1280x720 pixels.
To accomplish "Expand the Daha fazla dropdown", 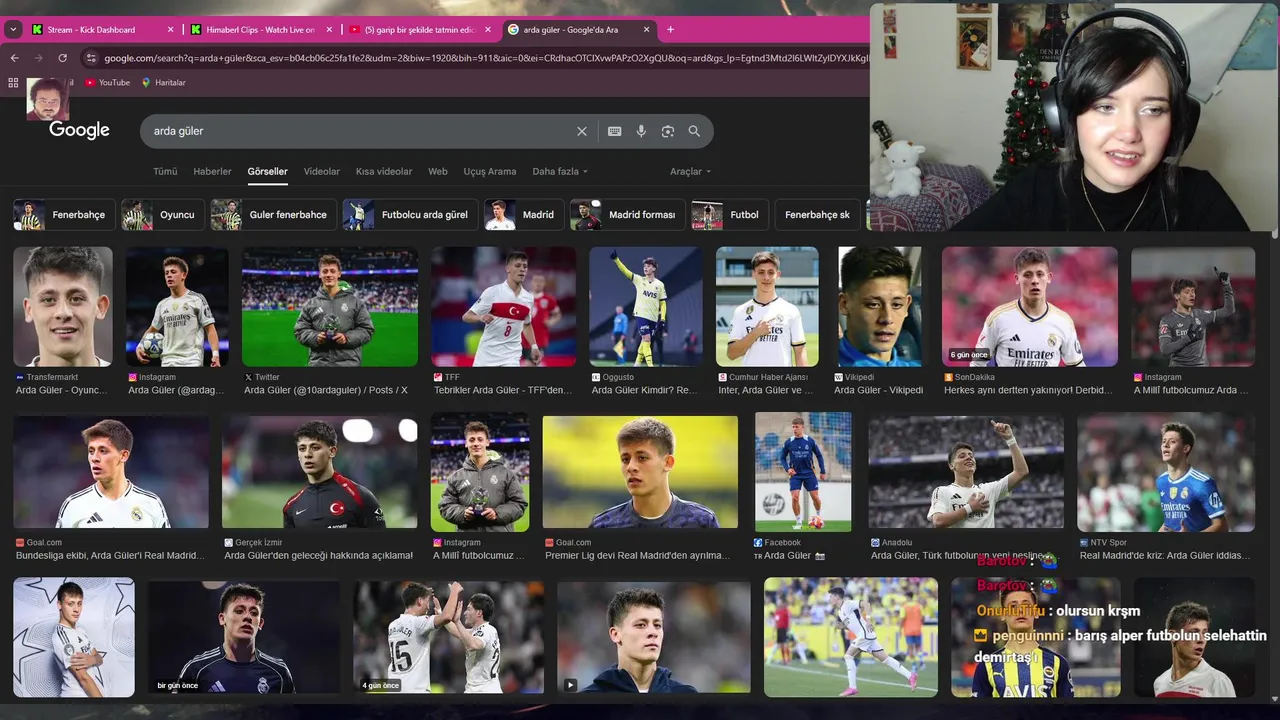I will (x=560, y=171).
